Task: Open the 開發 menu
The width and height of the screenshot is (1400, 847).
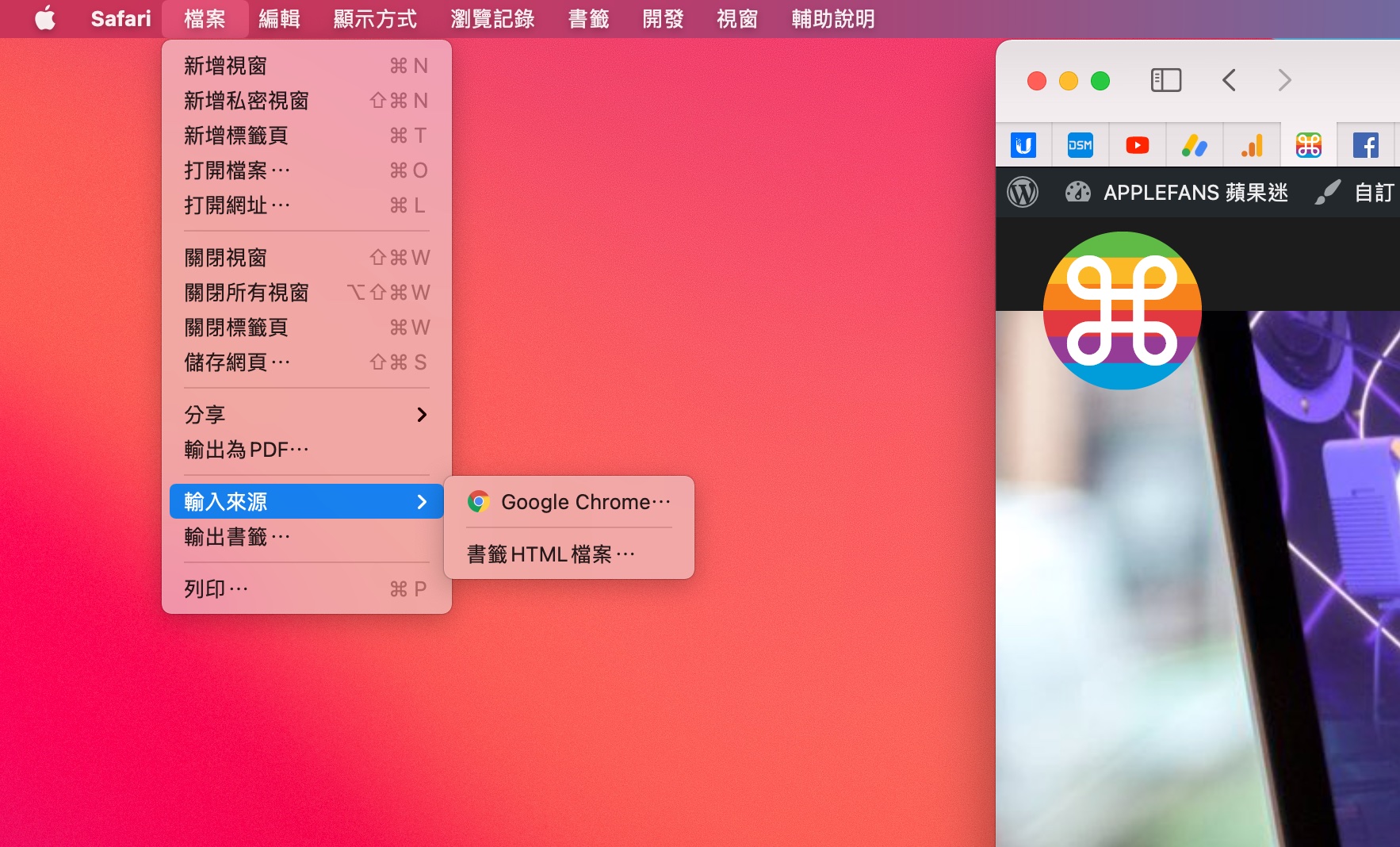Action: (663, 18)
